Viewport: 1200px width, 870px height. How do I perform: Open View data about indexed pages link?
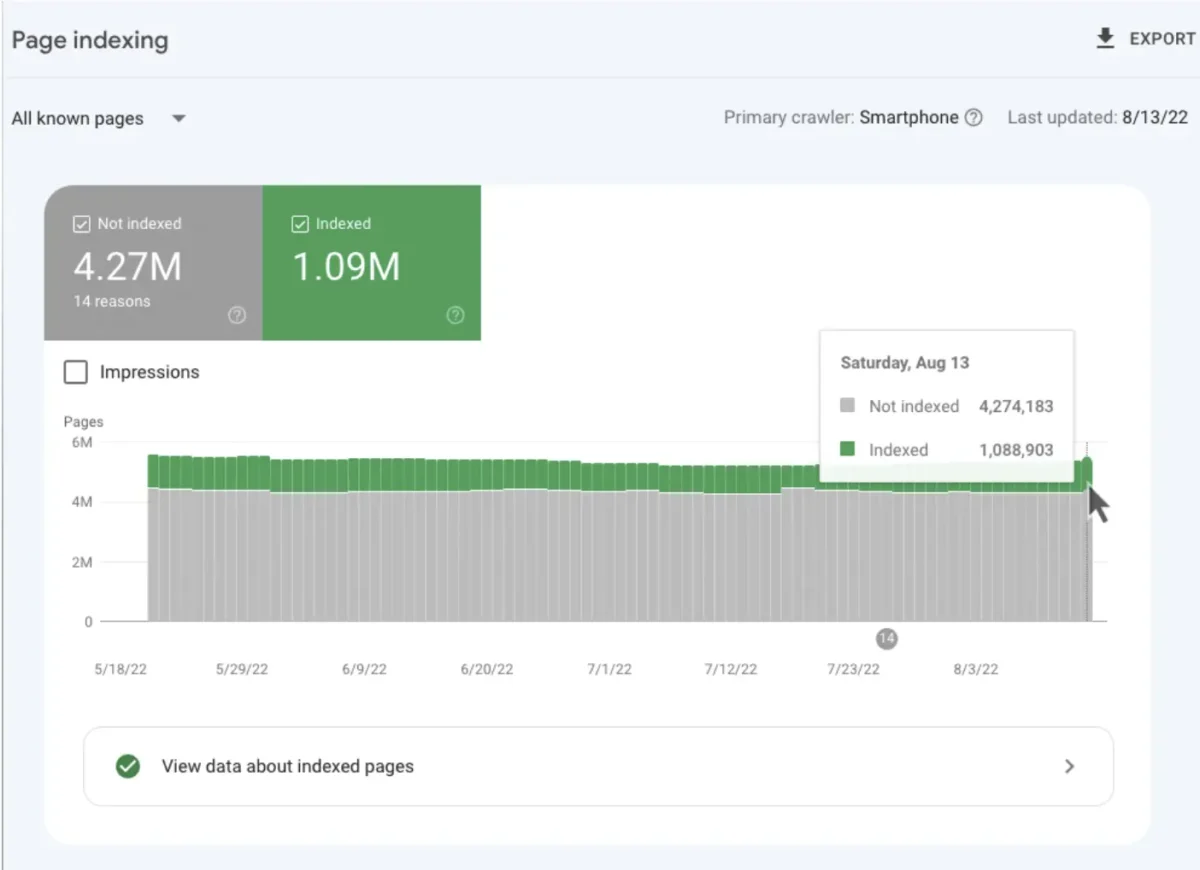pos(598,767)
